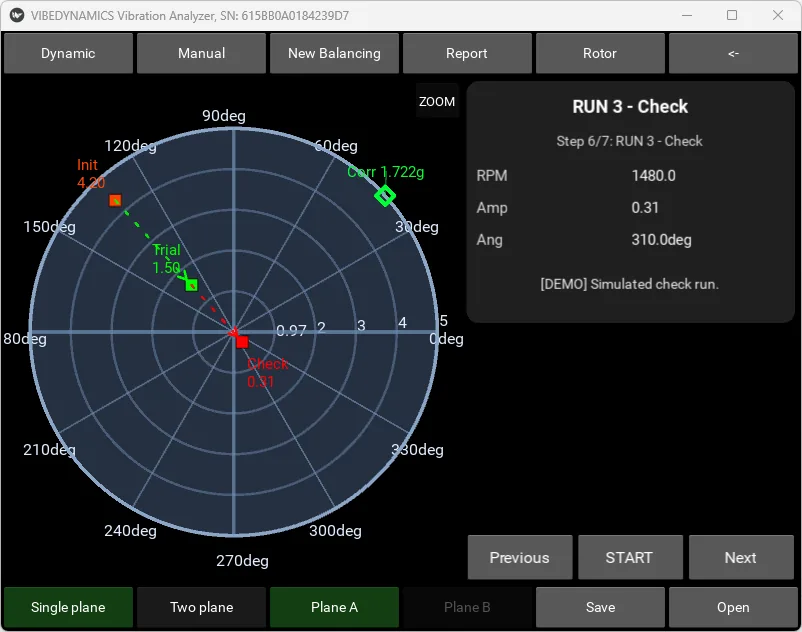802x632 pixels.
Task: Click the orange Init vector marker
Action: 116,200
